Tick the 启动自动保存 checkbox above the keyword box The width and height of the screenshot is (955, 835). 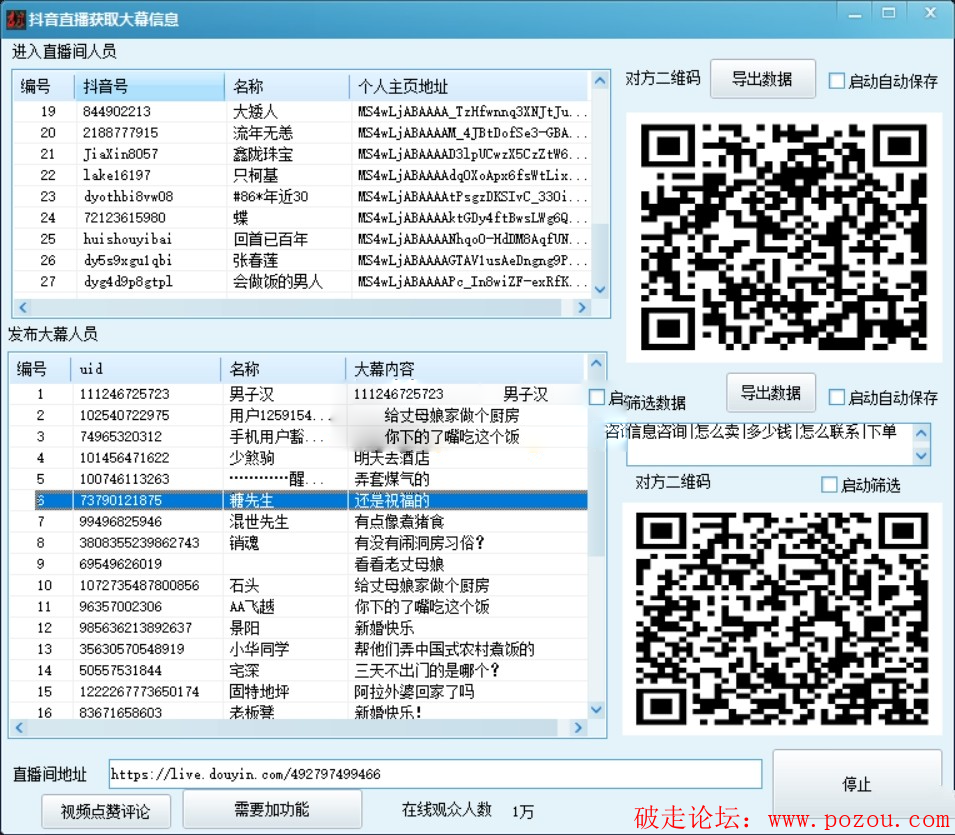point(837,398)
